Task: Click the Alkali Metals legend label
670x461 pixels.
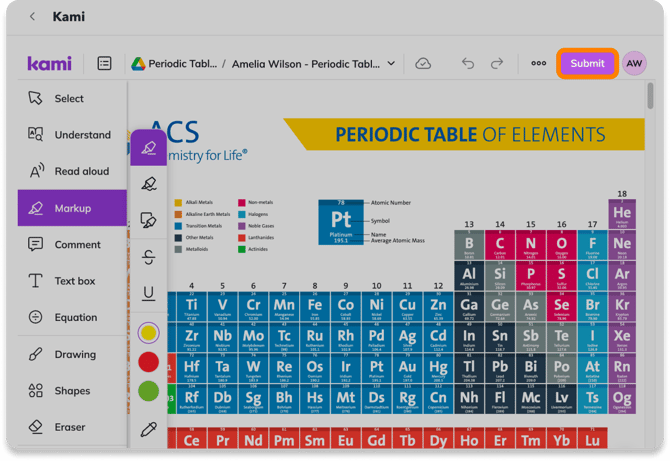Action: 199,202
